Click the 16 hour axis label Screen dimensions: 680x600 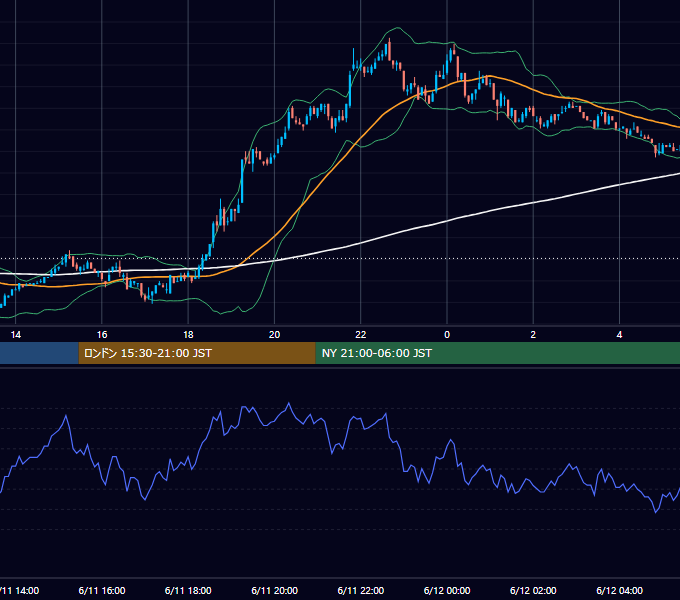[102, 335]
